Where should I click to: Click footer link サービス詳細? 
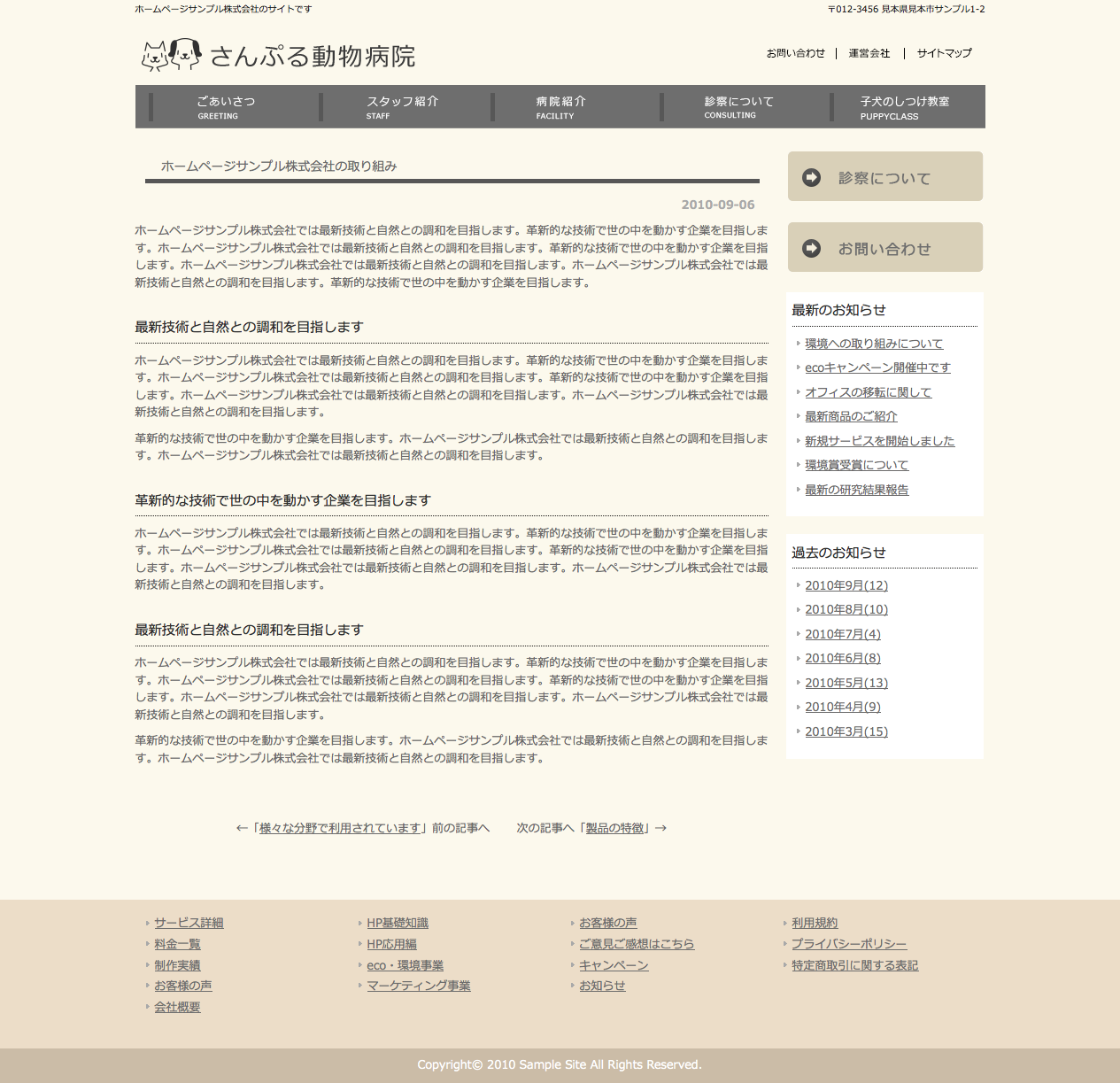point(189,923)
